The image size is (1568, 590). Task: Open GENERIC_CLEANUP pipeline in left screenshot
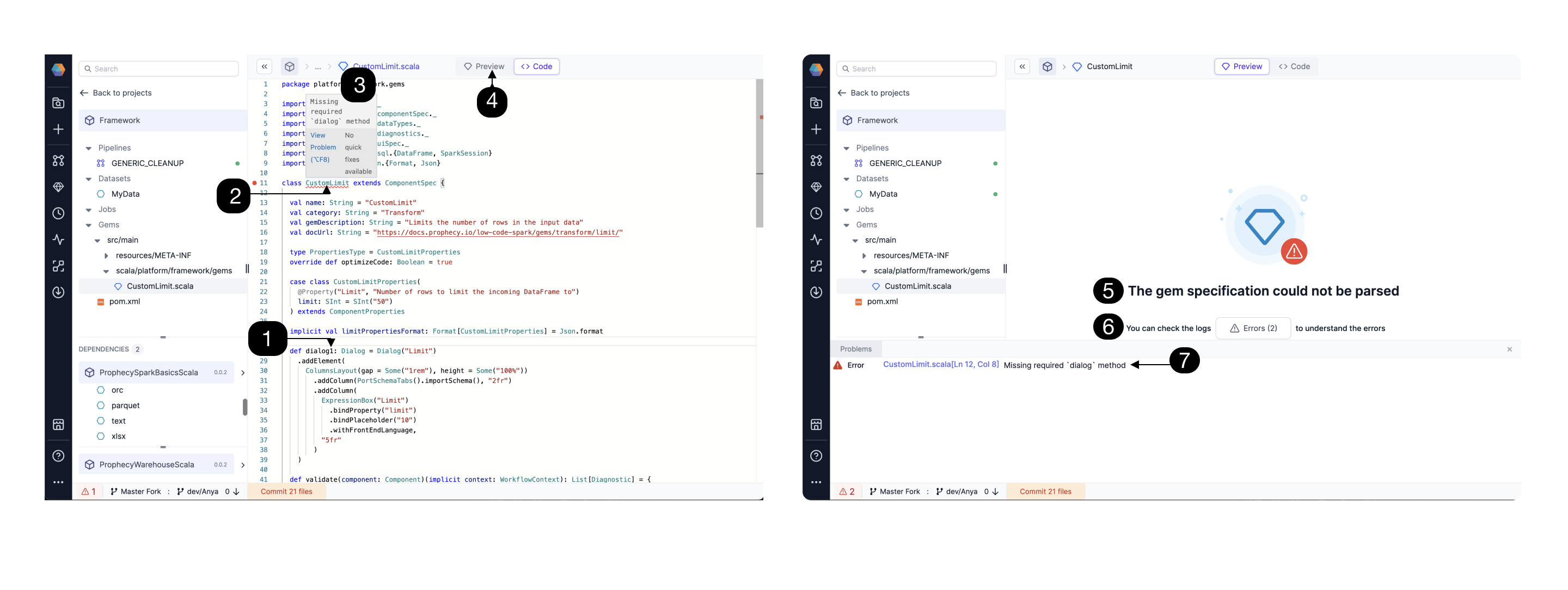[148, 163]
